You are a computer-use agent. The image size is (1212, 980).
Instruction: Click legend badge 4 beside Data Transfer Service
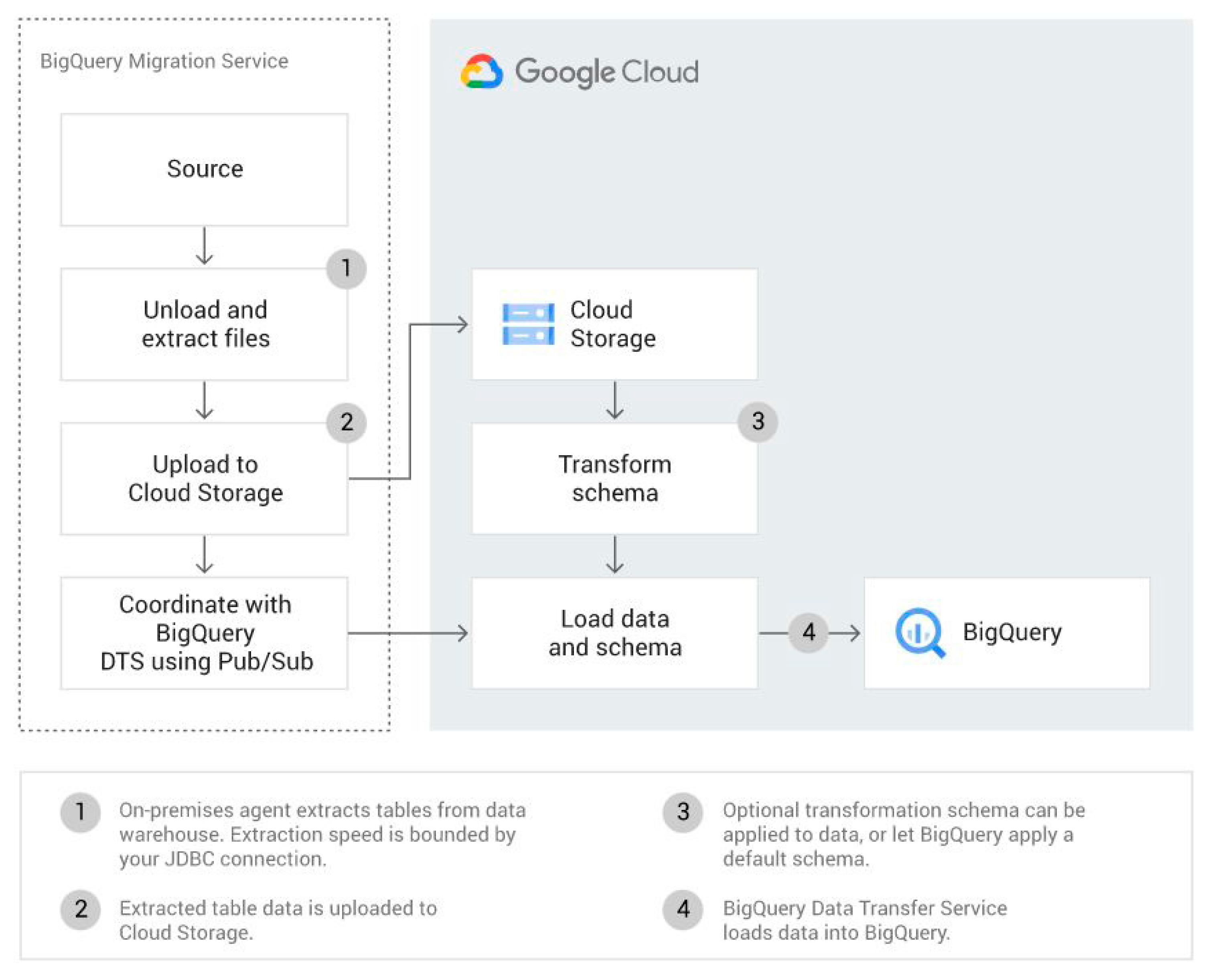(x=683, y=909)
